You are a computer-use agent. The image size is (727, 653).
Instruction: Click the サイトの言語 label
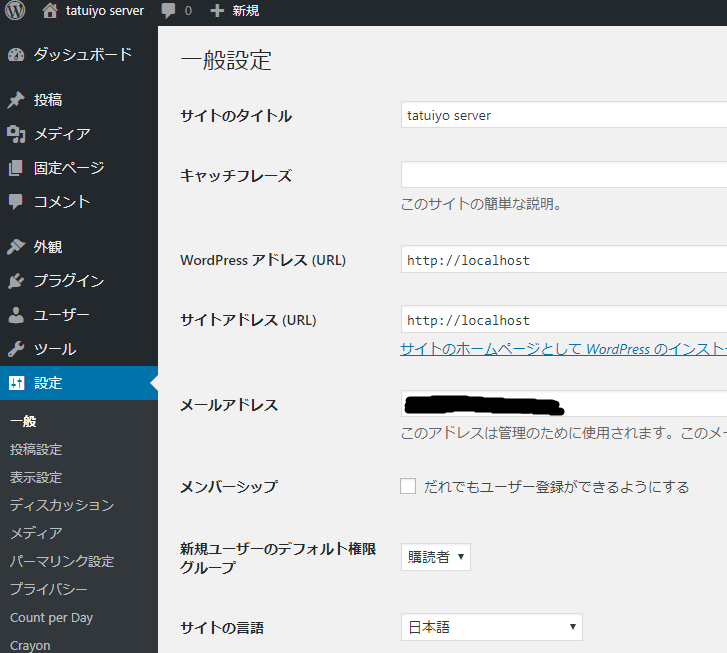(x=222, y=628)
